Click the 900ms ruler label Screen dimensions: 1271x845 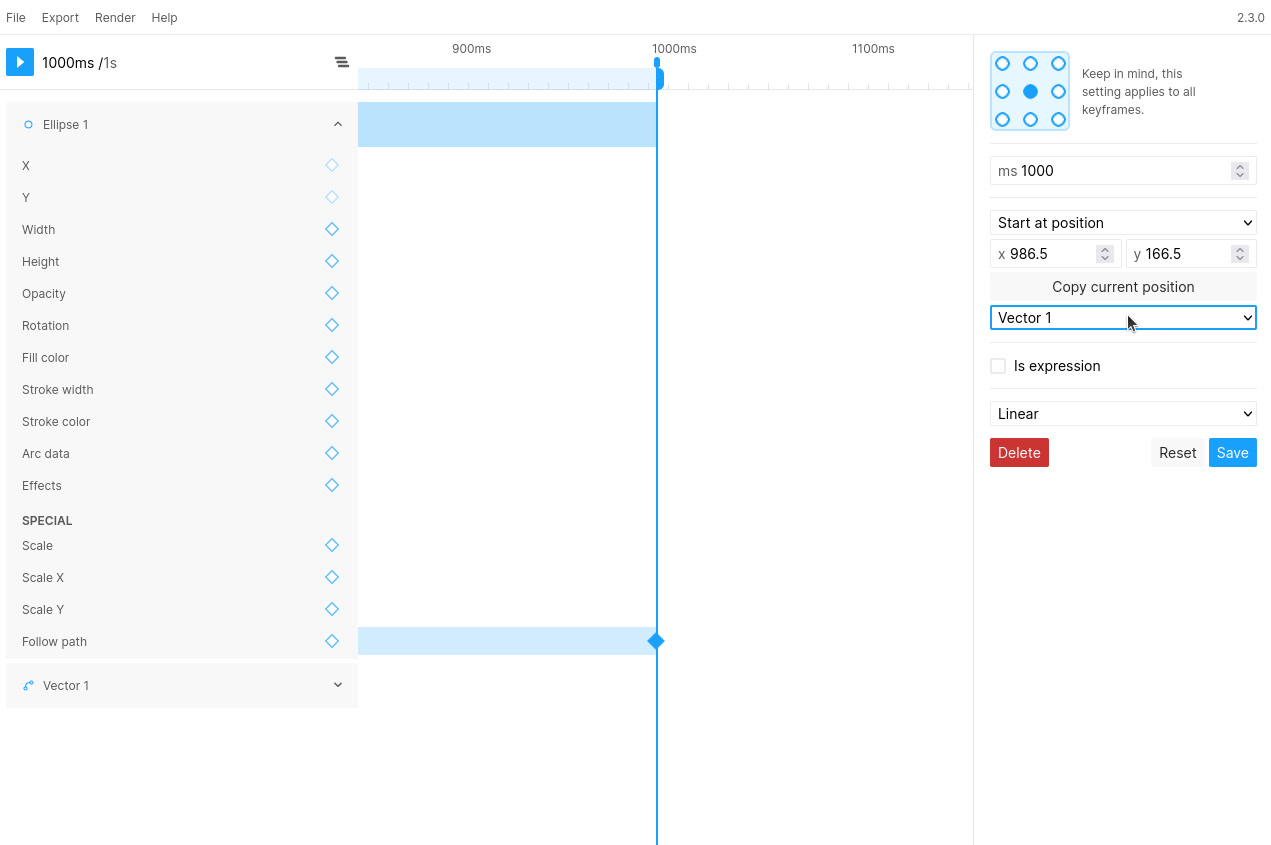471,49
